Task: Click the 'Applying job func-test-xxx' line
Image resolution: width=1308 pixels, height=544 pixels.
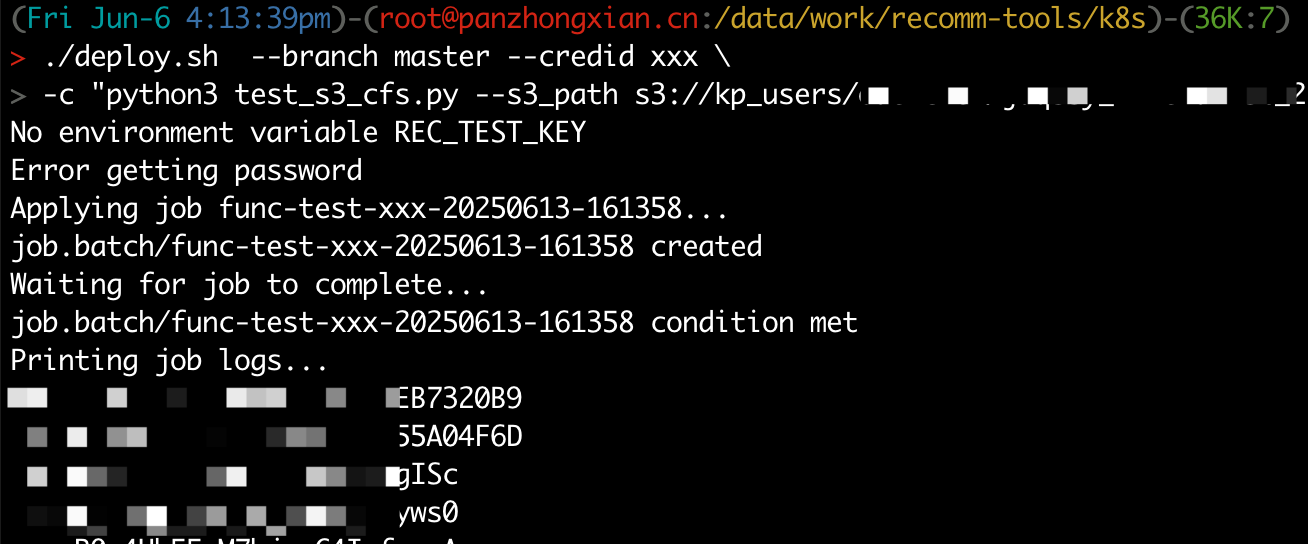Action: [370, 209]
